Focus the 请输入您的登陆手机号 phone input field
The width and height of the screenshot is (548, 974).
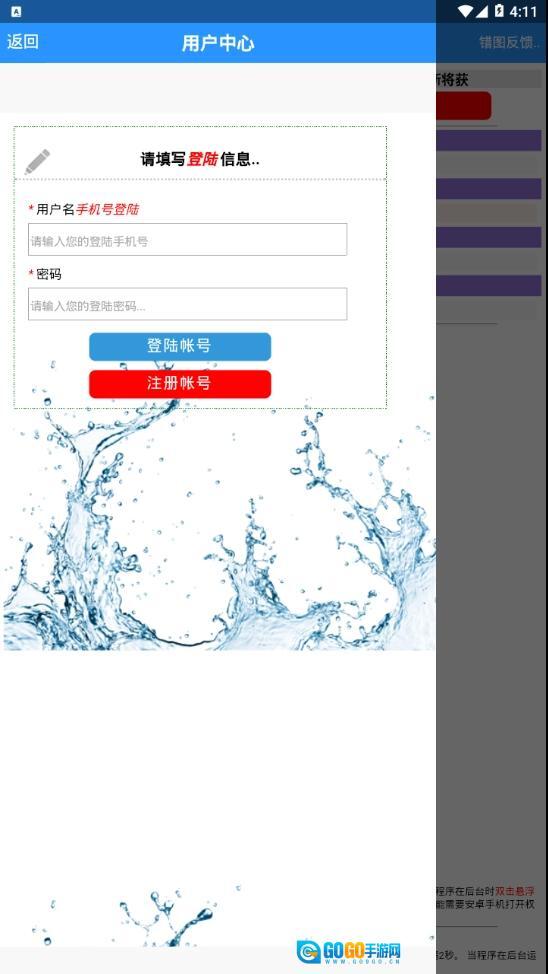coord(188,240)
